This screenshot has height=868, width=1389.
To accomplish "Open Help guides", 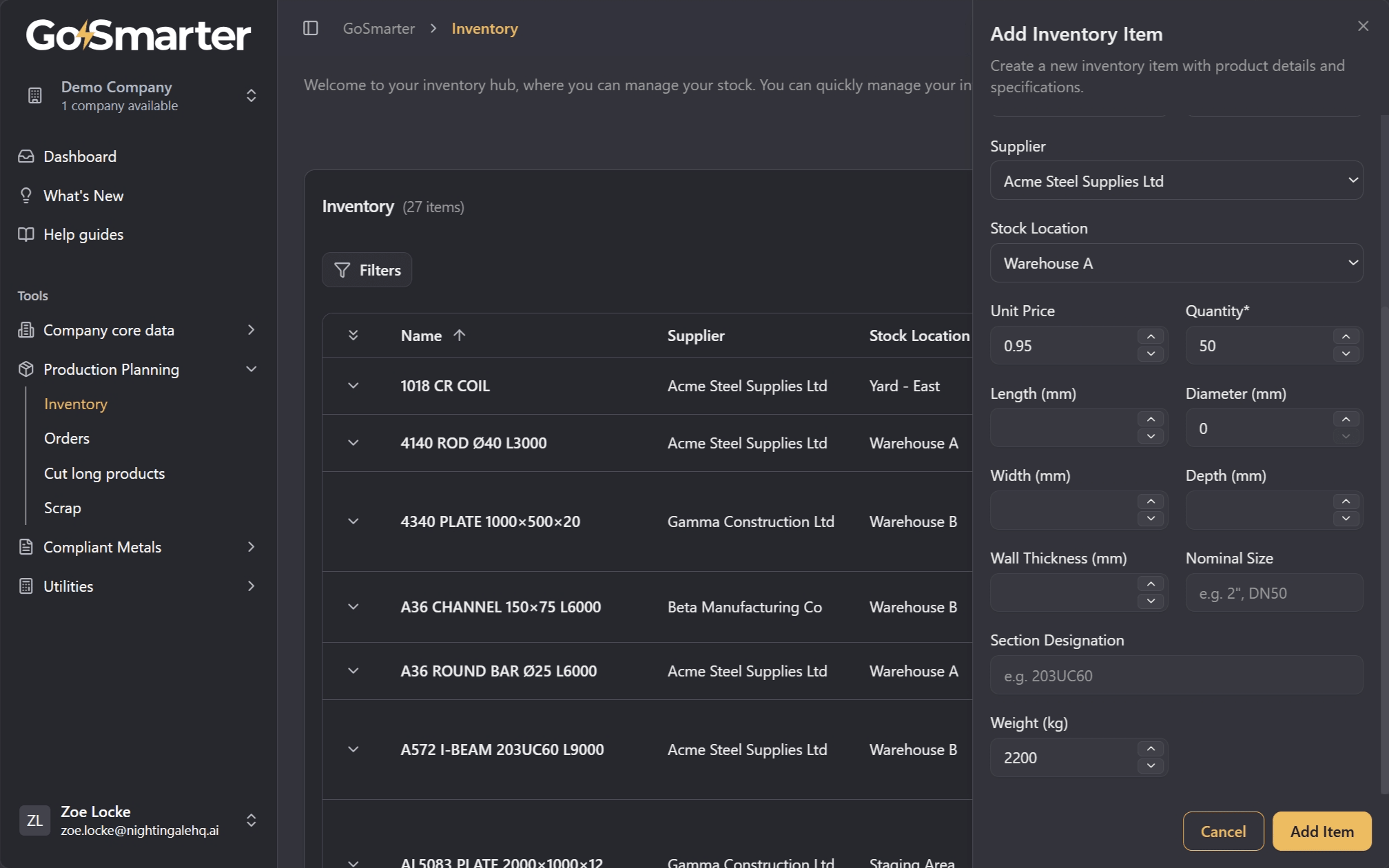I will pos(83,234).
